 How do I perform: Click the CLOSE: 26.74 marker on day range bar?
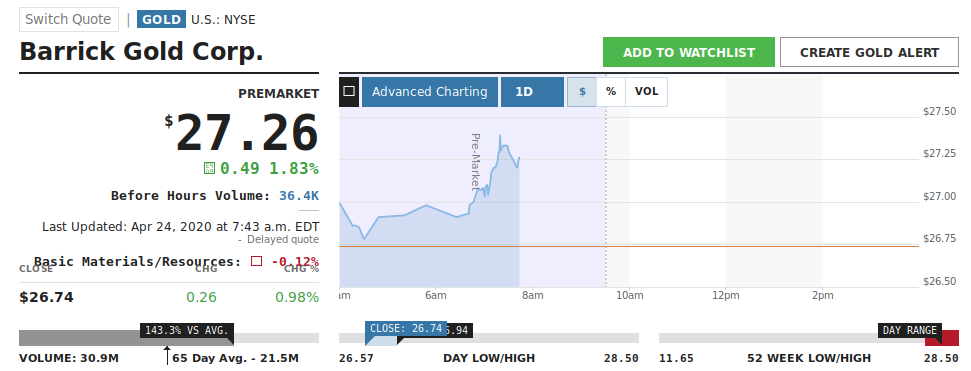(x=406, y=329)
